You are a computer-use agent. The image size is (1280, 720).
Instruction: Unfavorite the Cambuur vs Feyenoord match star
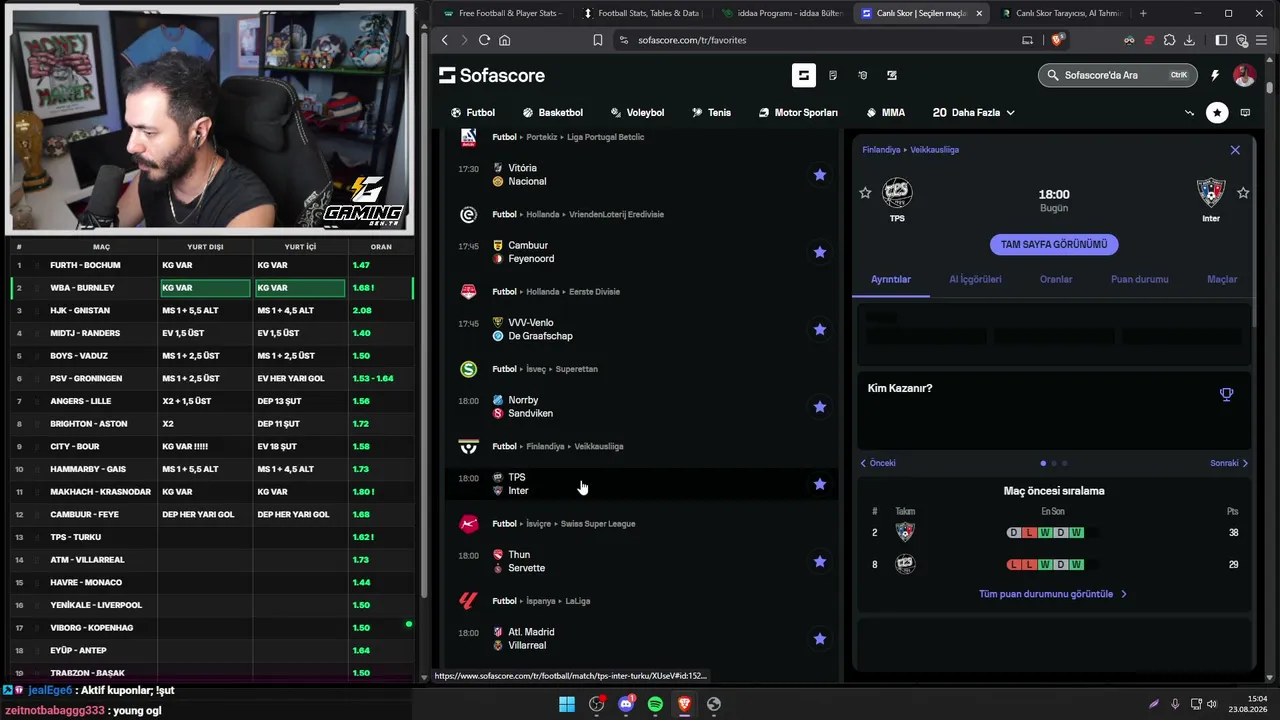(820, 252)
